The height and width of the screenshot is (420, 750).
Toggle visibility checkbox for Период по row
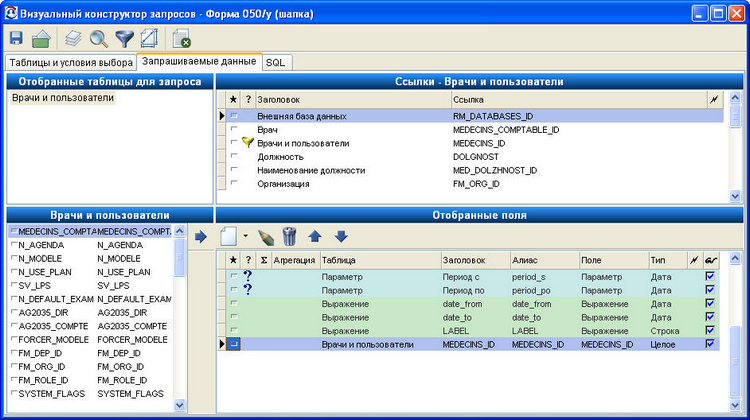pos(710,289)
